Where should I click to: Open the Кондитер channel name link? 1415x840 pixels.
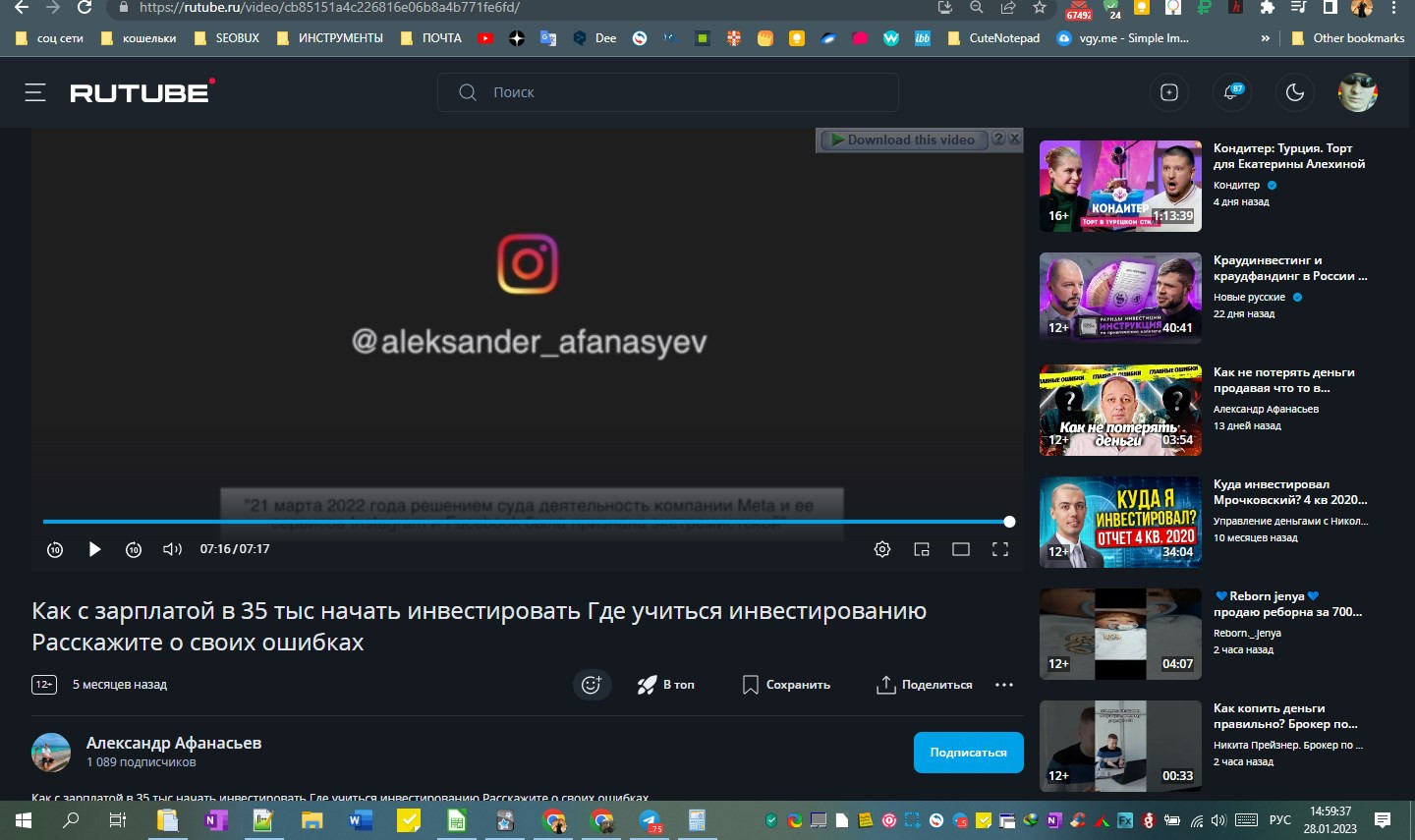[x=1236, y=186]
